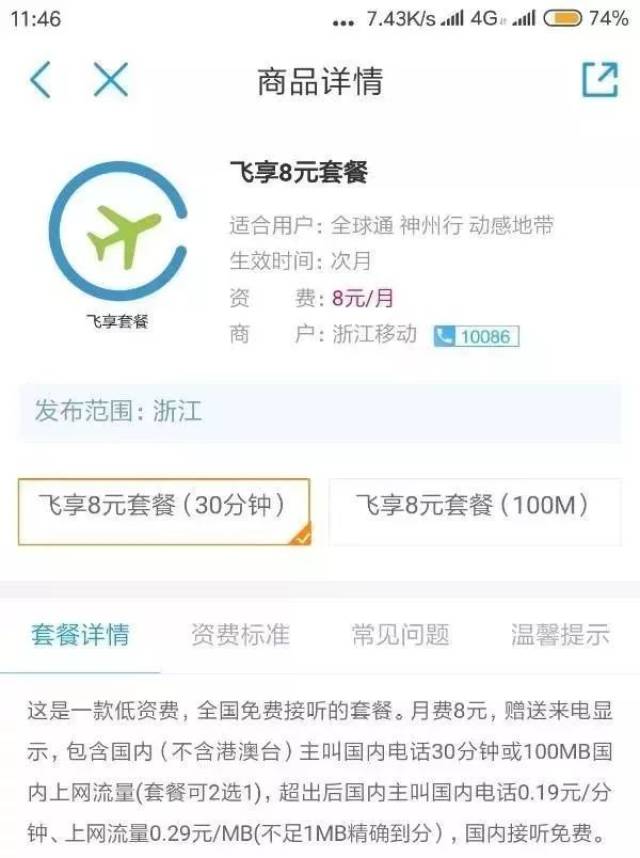Tap the 浙江移动 merchant name
The width and height of the screenshot is (640, 858).
(x=374, y=334)
